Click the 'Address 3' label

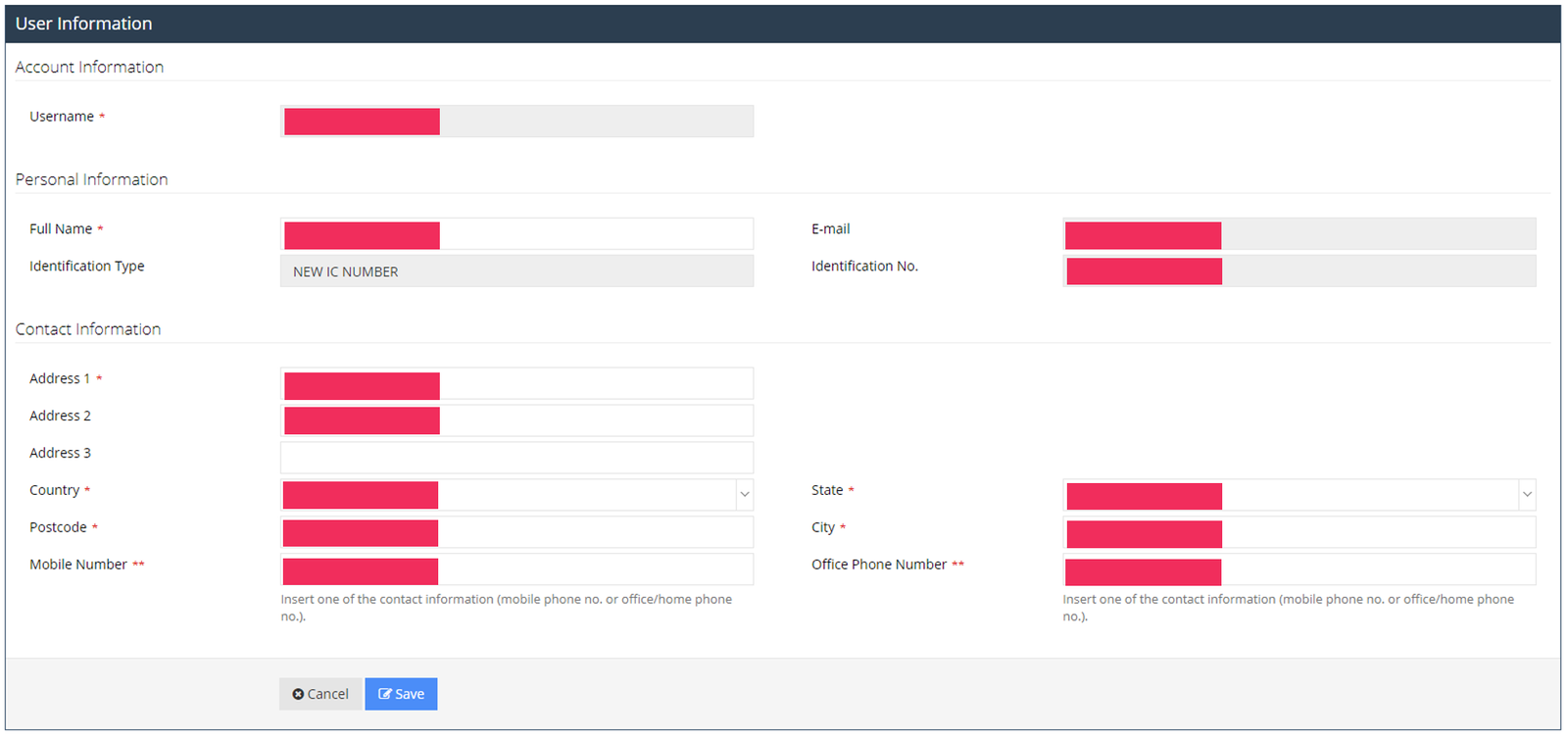60,453
